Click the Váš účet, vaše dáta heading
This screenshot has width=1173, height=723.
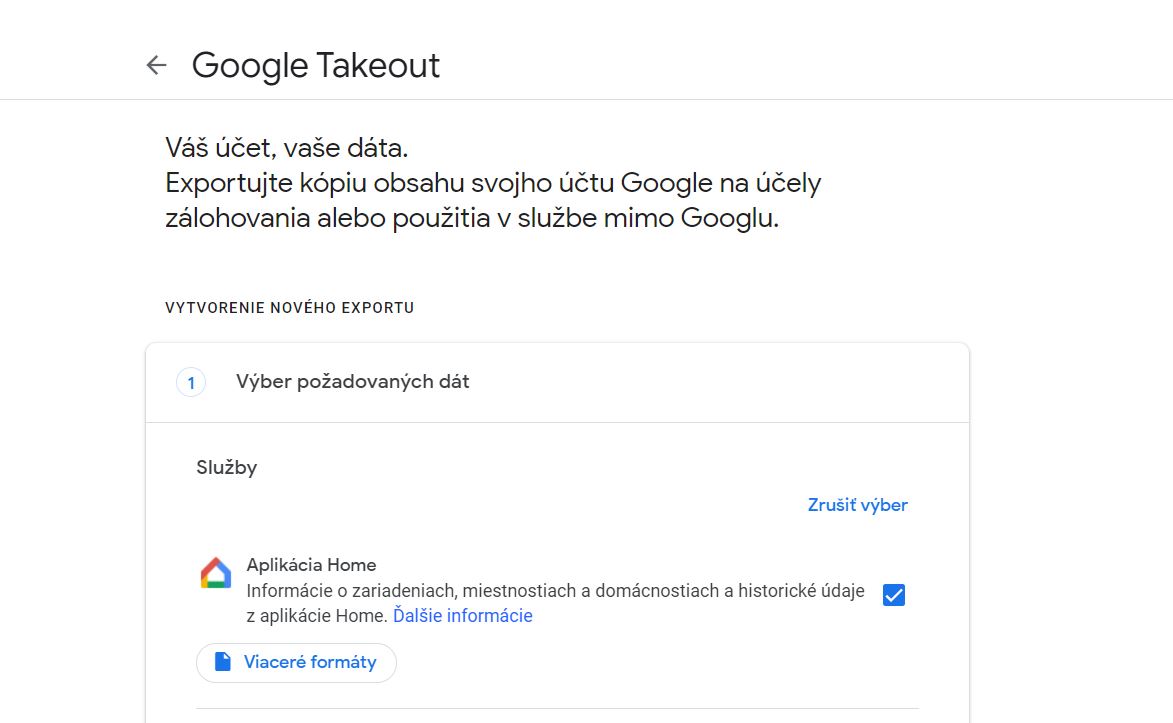click(287, 149)
